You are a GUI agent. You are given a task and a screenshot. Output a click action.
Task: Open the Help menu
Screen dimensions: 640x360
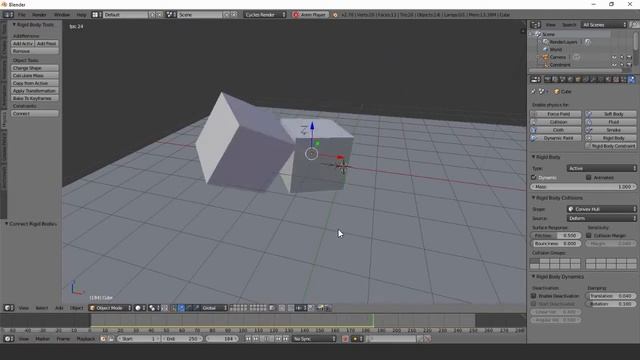[81, 15]
